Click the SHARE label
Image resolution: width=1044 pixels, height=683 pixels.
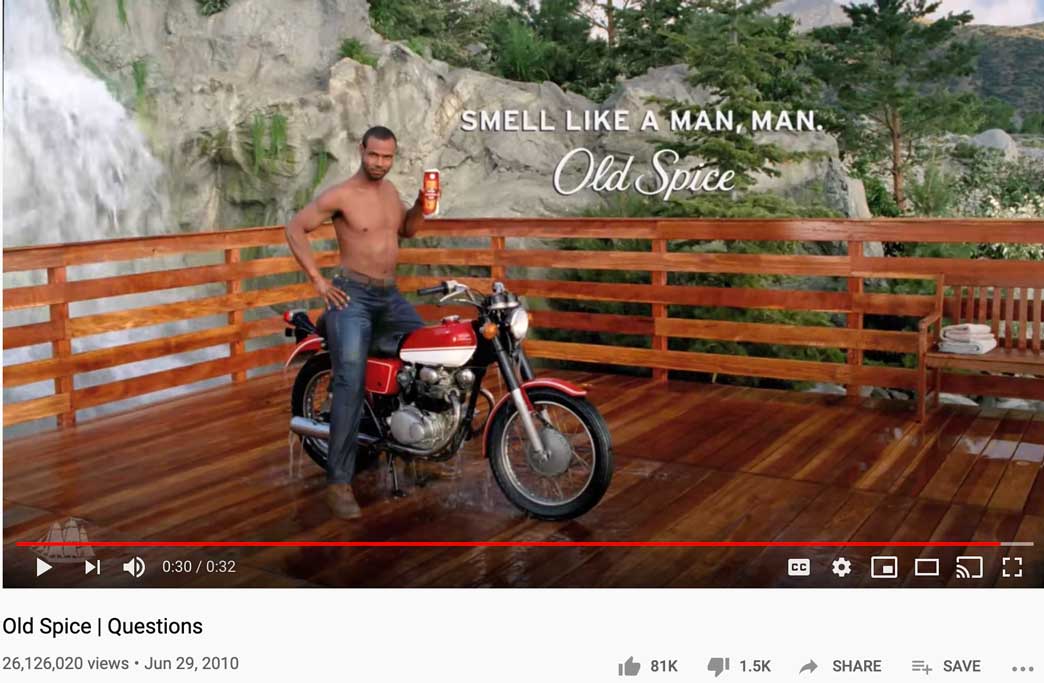coord(856,666)
